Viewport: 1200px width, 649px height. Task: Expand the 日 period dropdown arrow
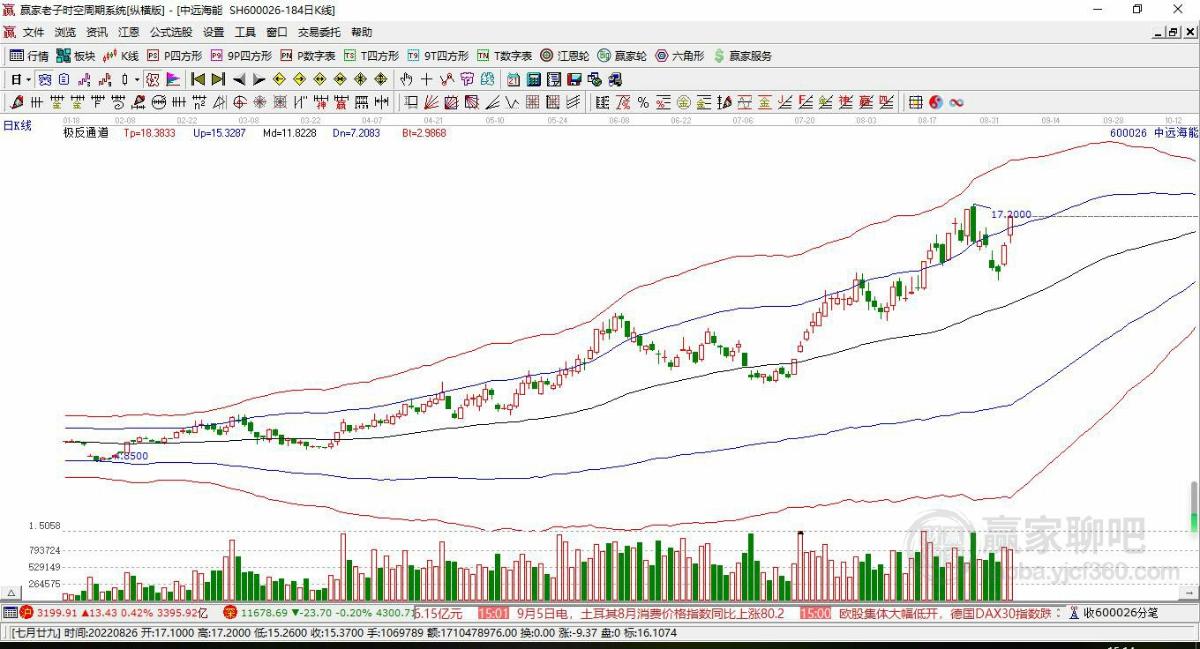coord(28,79)
